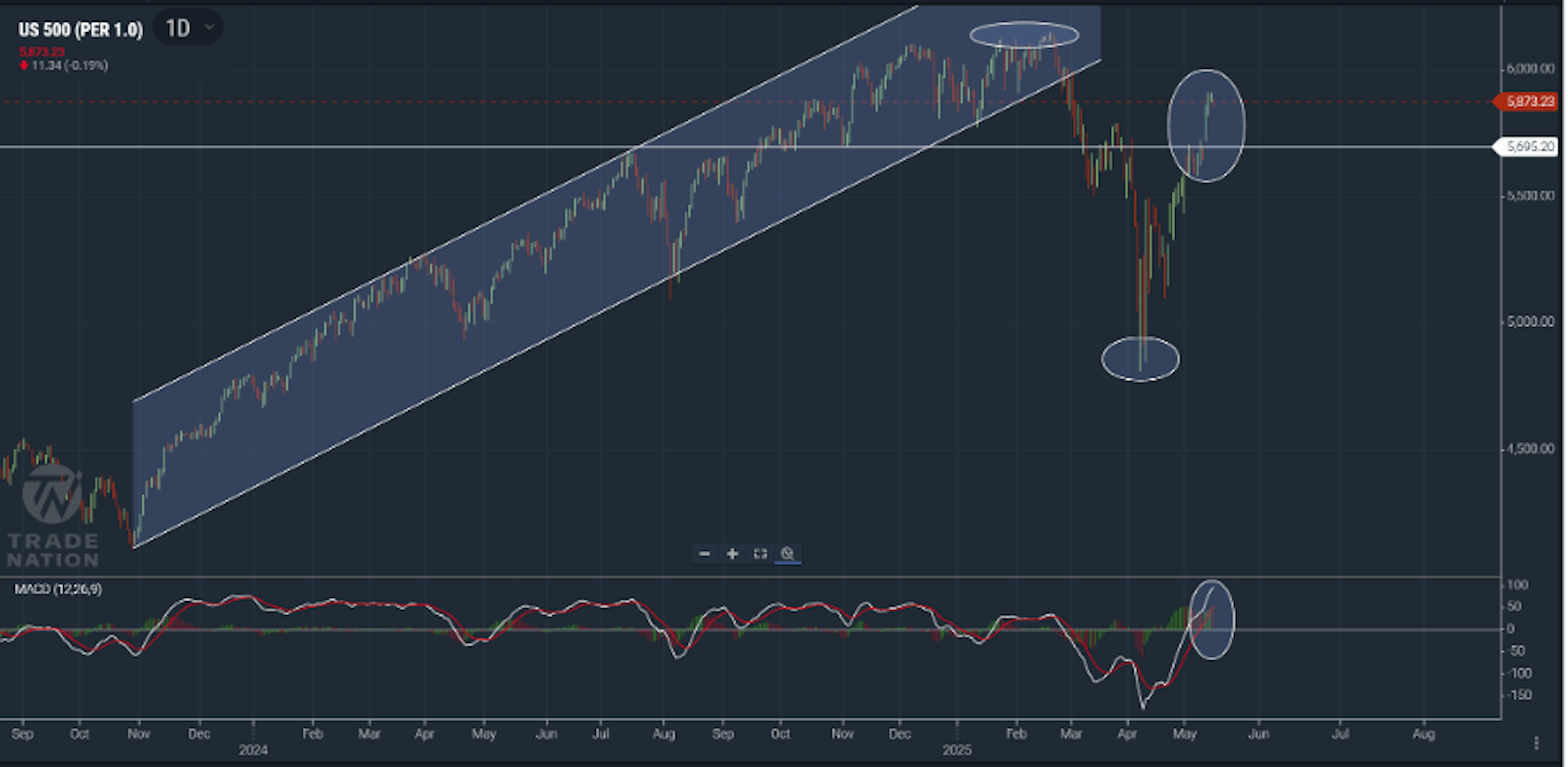Click the red 5,873.23 quote under symbol name
The width and height of the screenshot is (1568, 767).
click(41, 52)
